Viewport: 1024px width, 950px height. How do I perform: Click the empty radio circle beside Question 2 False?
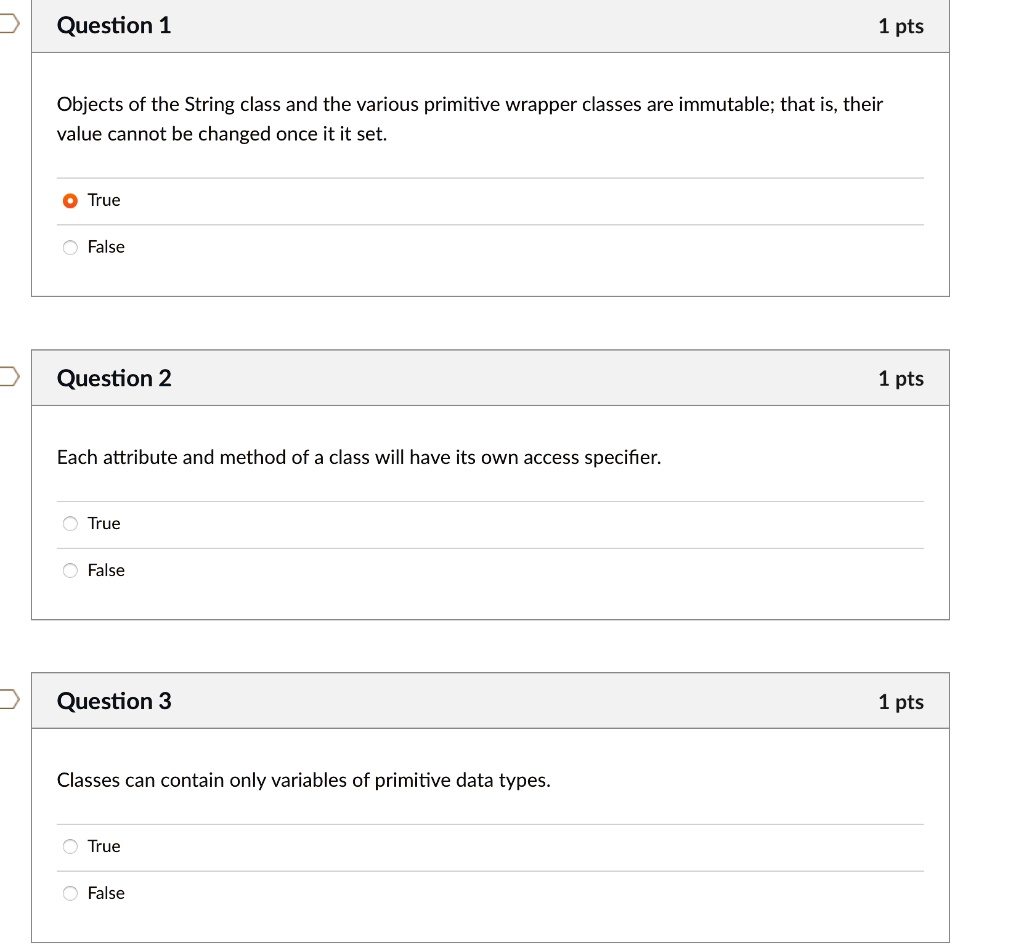70,570
